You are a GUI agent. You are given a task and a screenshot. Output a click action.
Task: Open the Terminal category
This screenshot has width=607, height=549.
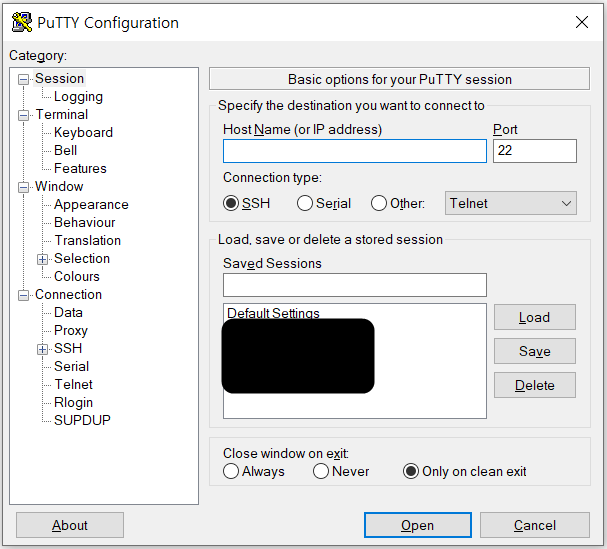click(62, 115)
